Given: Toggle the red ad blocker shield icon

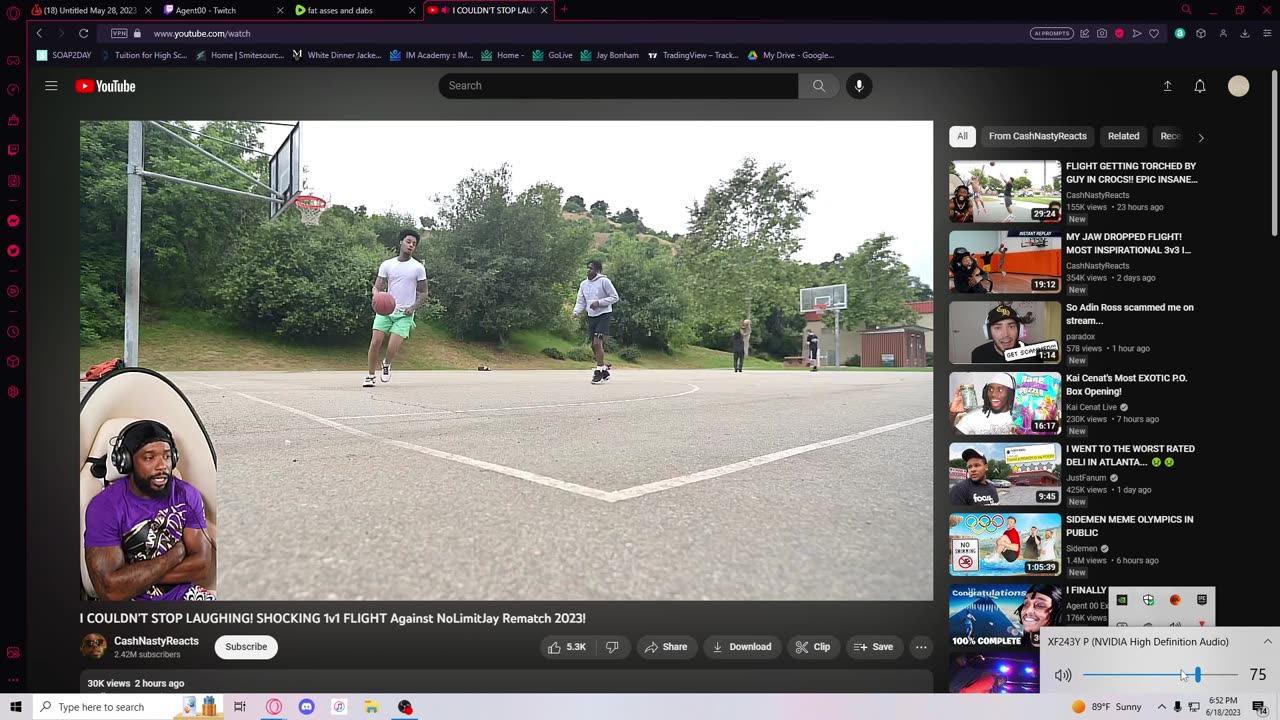Looking at the screenshot, I should (x=1119, y=33).
